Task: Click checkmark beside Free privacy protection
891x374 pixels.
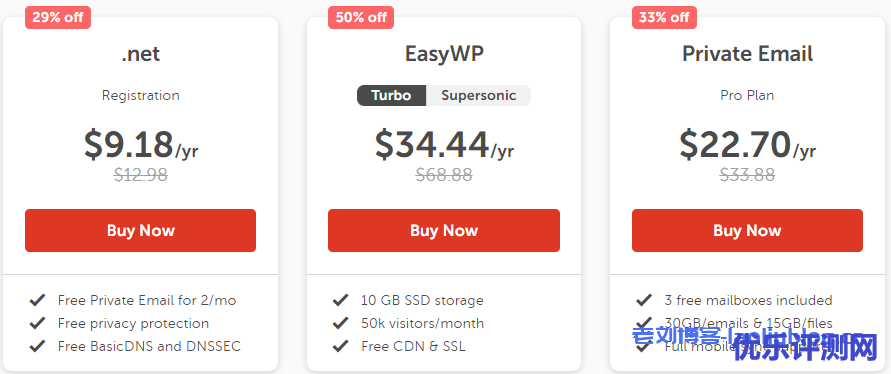Action: [38, 323]
